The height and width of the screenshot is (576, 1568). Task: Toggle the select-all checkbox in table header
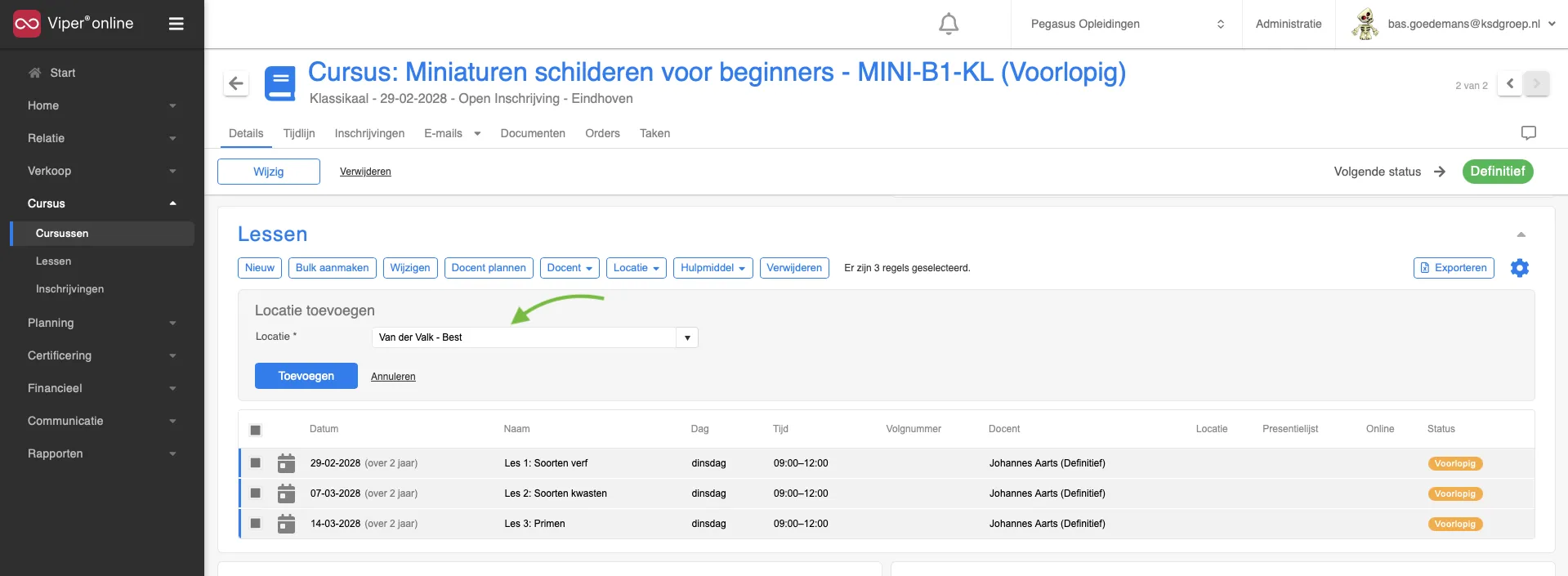click(x=256, y=430)
